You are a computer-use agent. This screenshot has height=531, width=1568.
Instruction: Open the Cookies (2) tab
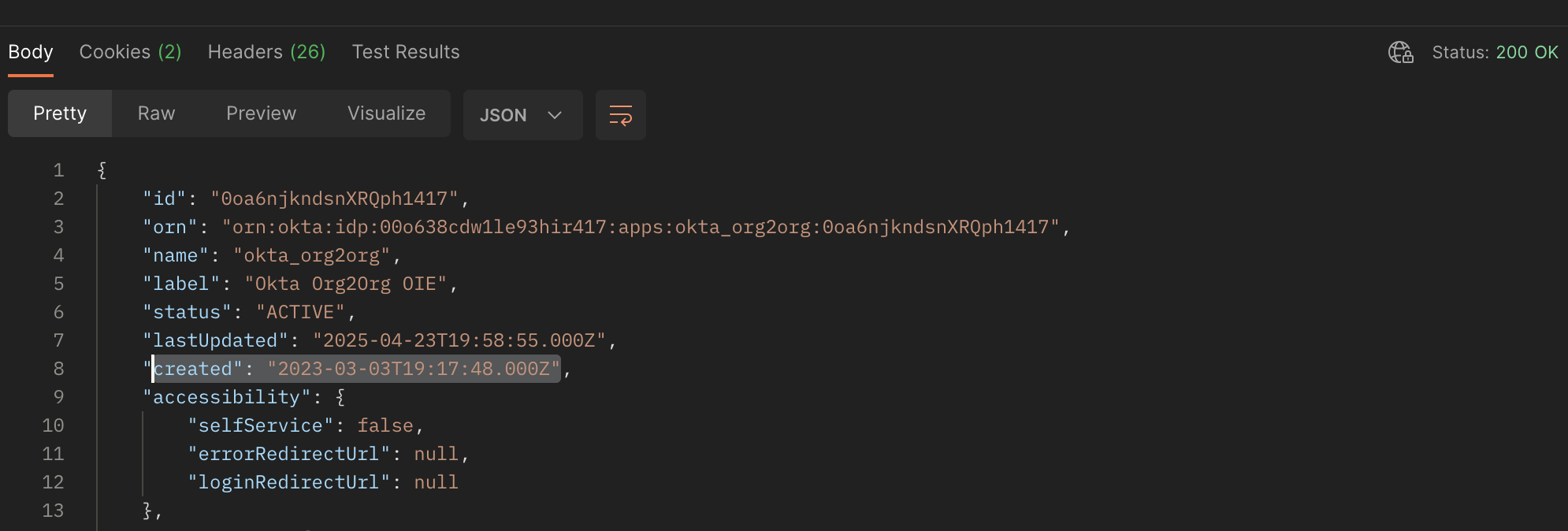130,52
